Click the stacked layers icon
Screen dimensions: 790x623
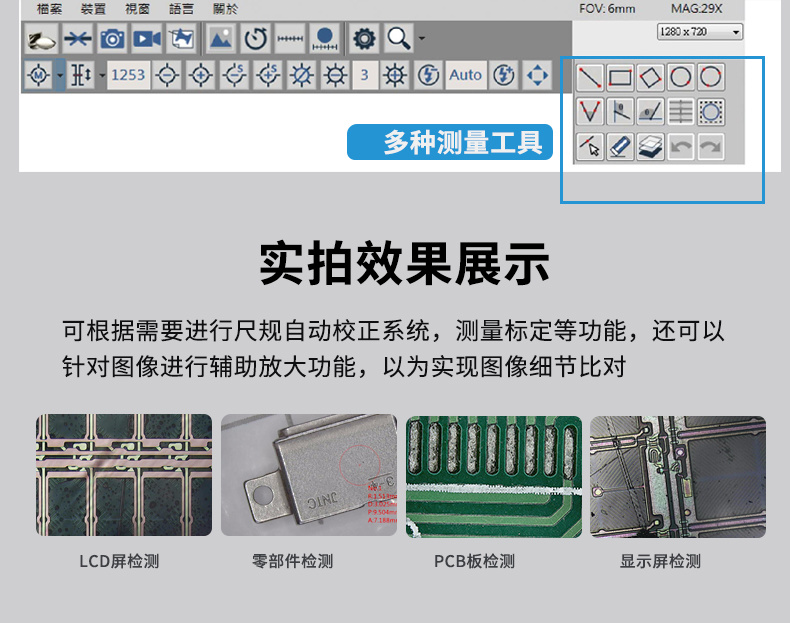pos(650,147)
